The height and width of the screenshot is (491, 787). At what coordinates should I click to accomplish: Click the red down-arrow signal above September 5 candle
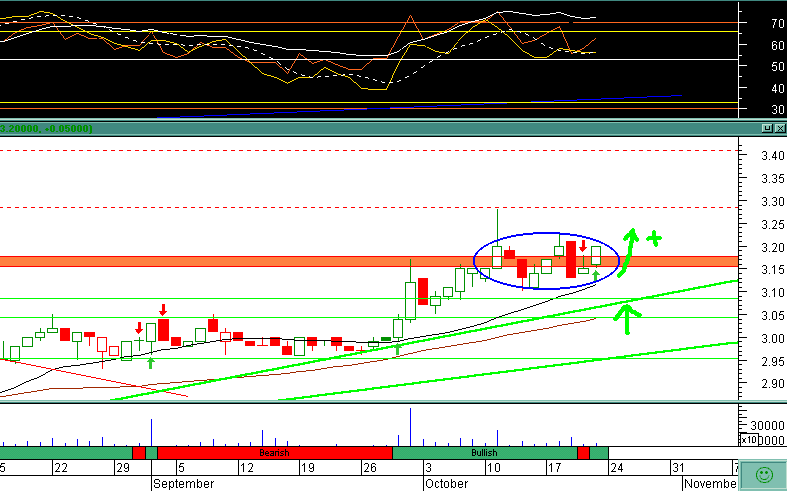tap(163, 310)
